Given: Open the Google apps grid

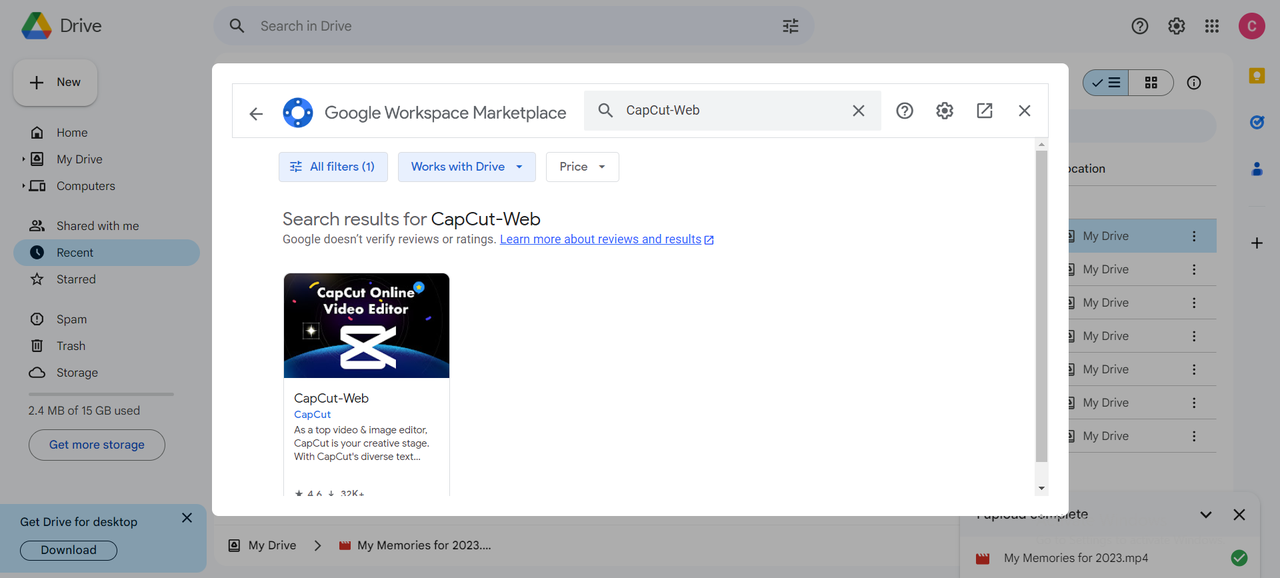Looking at the screenshot, I should coord(1212,26).
